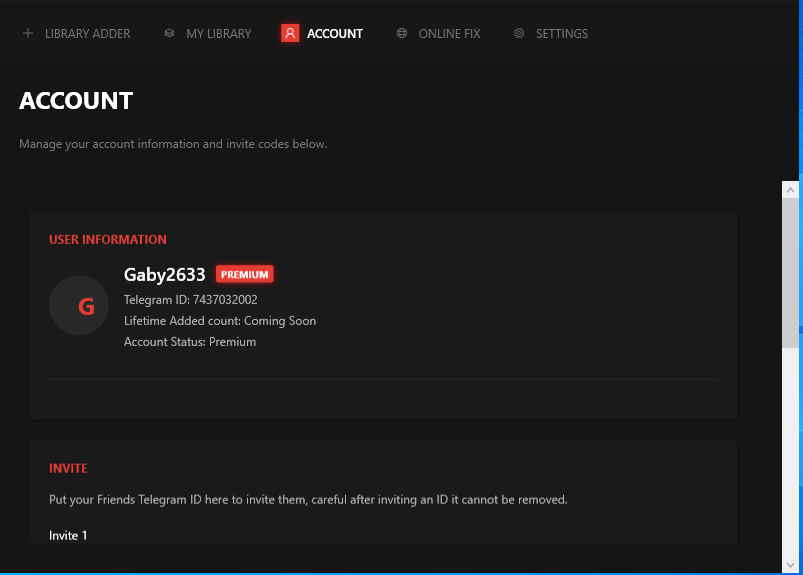
Task: Select the Account tab label
Action: tap(334, 34)
